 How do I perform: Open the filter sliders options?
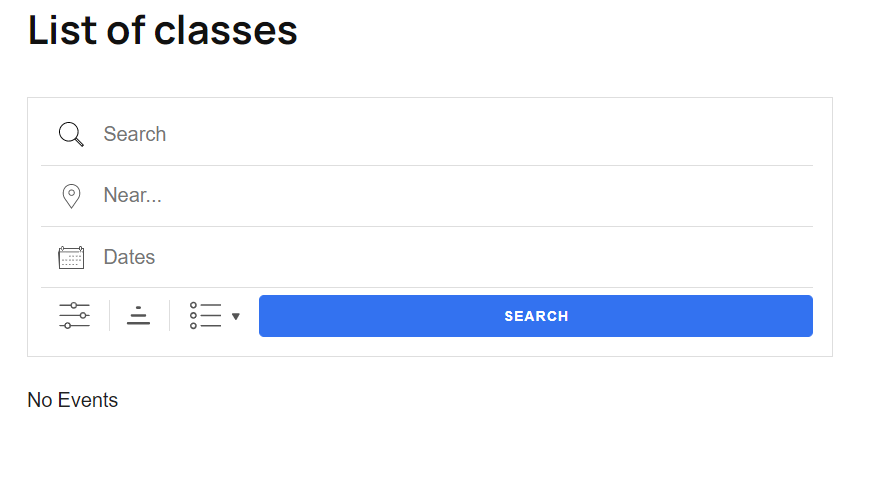tap(74, 316)
